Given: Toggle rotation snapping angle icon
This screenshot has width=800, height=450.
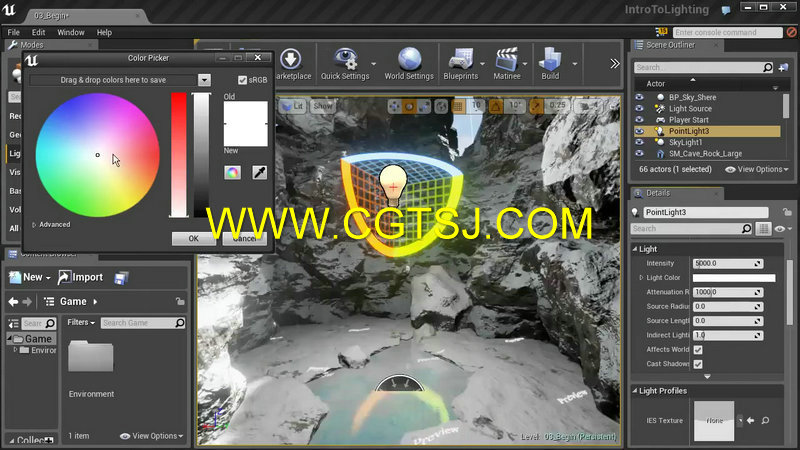Looking at the screenshot, I should pos(495,106).
